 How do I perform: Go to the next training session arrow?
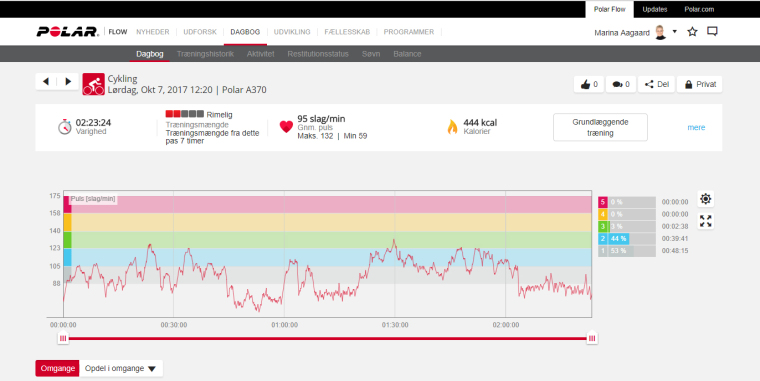pos(68,81)
